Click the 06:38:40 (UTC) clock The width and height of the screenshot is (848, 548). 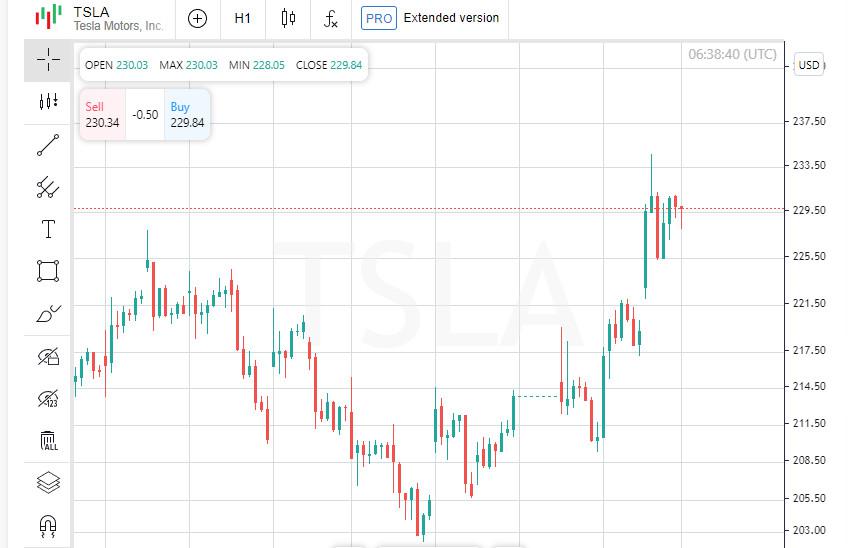(x=732, y=54)
